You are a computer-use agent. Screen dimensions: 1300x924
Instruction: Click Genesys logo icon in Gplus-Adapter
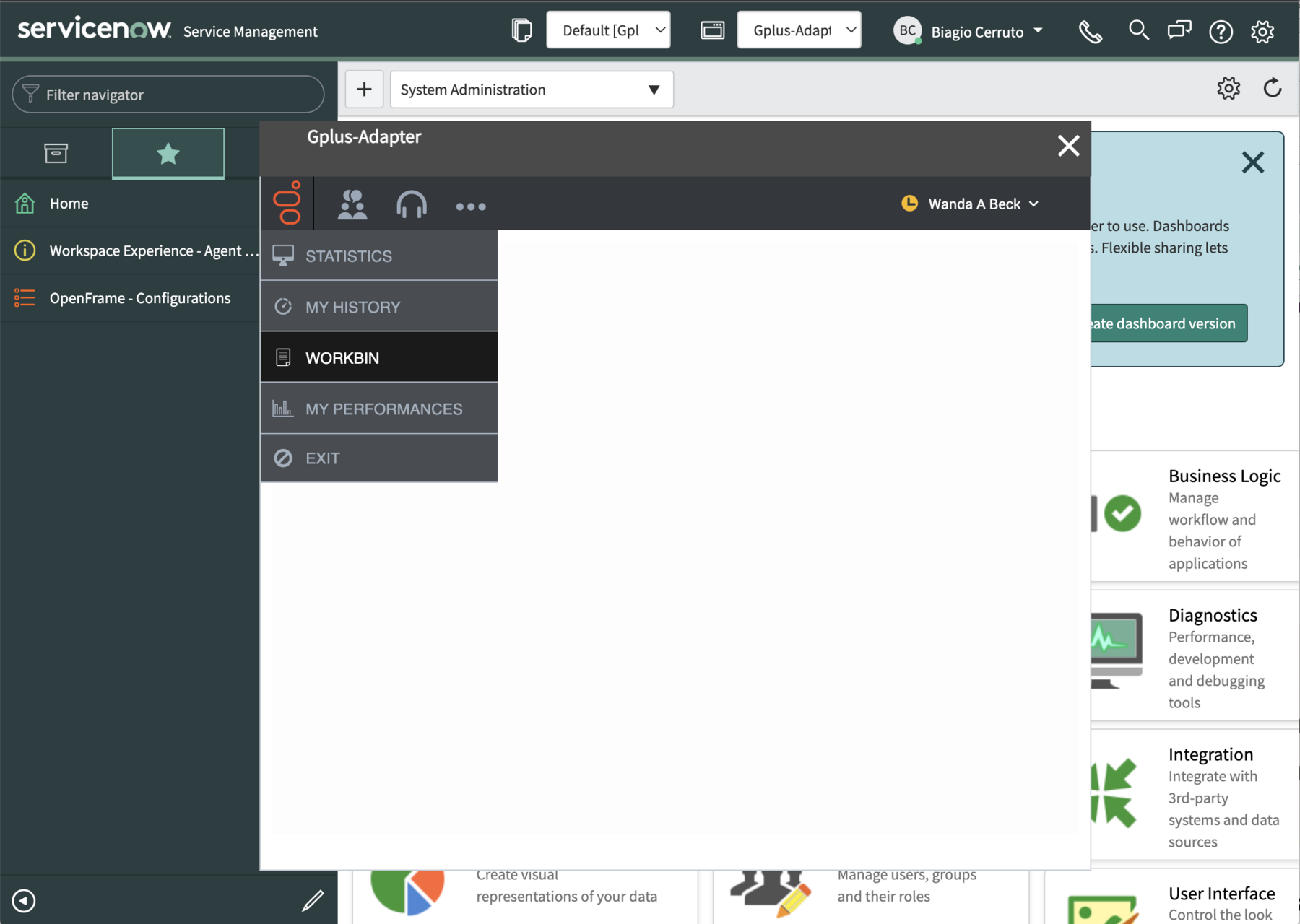[x=287, y=203]
